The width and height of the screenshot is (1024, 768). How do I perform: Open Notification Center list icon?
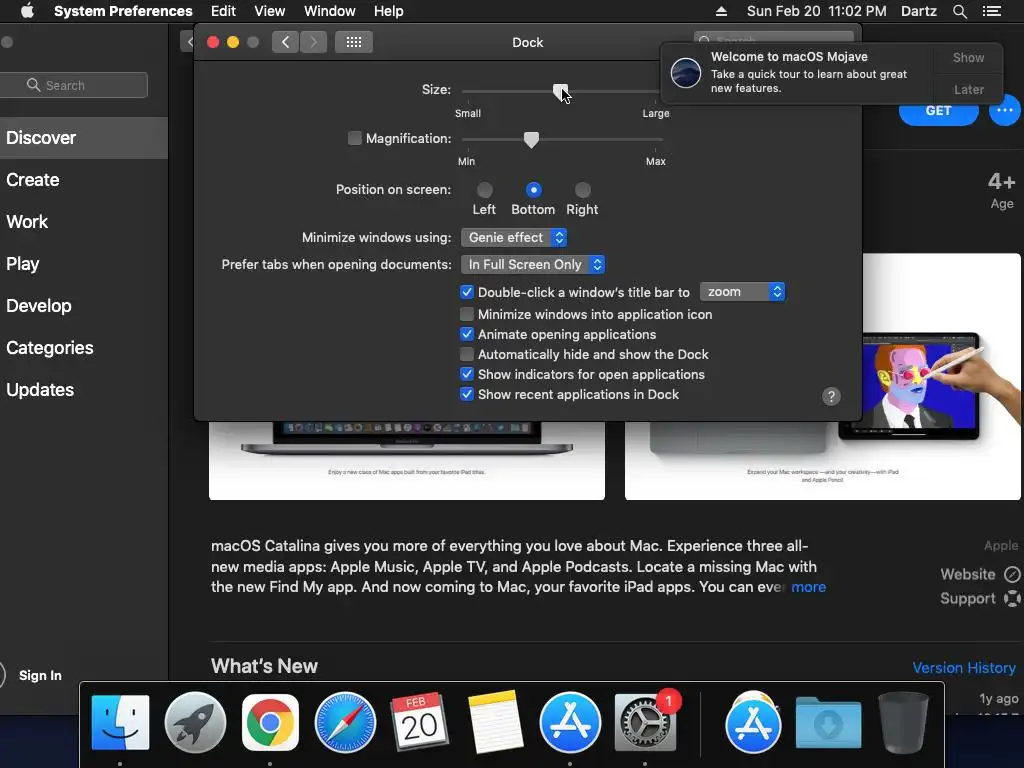coord(992,11)
